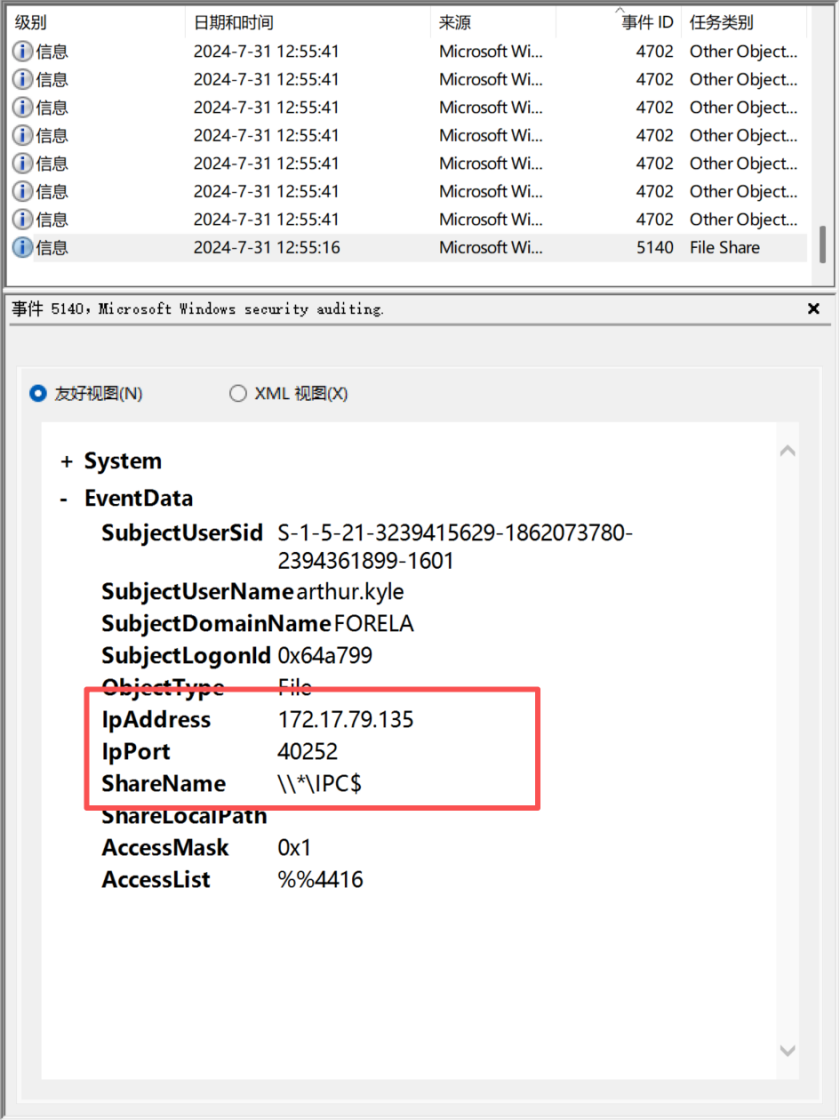The height and width of the screenshot is (1120, 840).
Task: Click info icon in topmost 4702 row
Action: (22, 51)
